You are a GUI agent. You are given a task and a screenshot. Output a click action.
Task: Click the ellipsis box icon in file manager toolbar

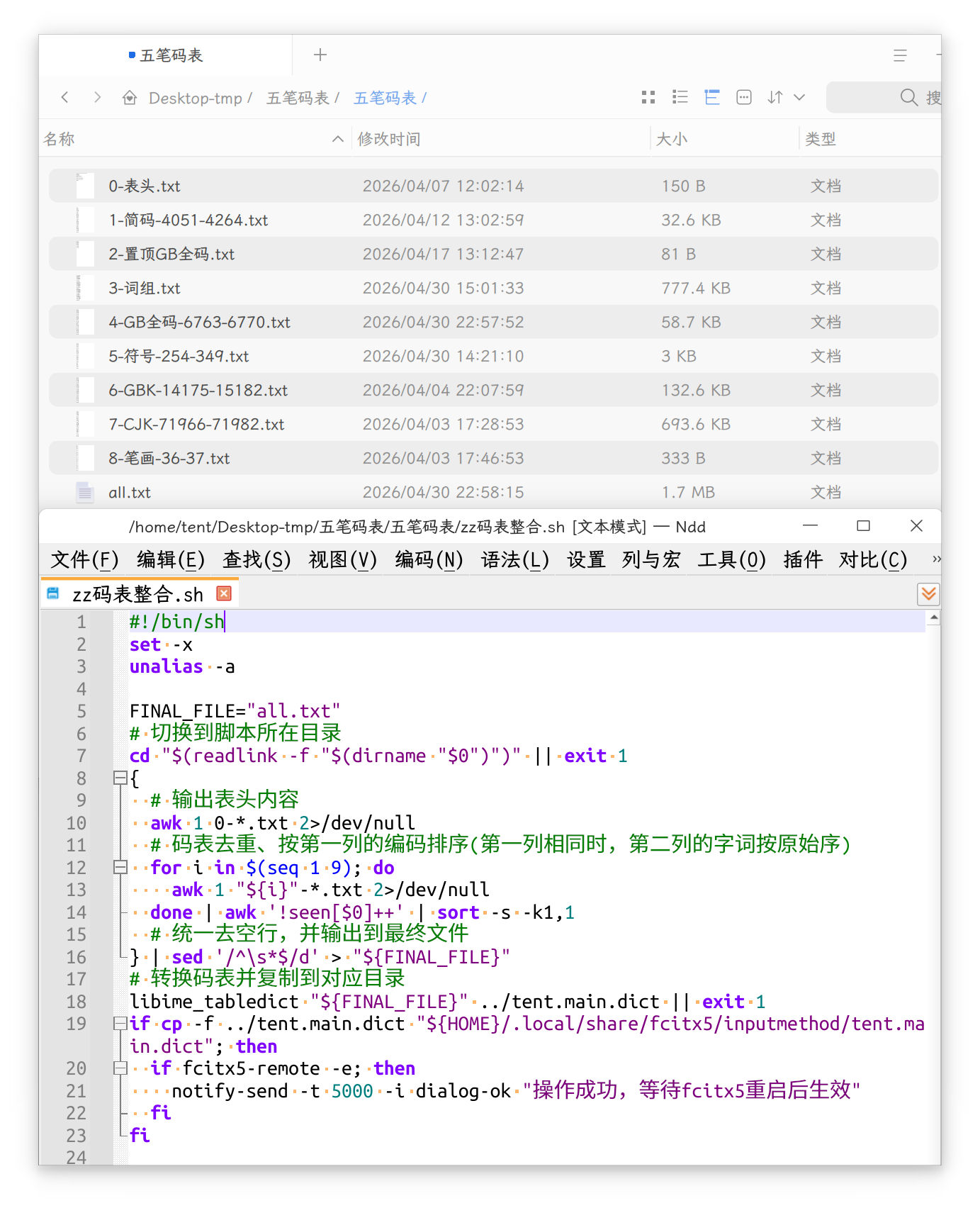(744, 97)
